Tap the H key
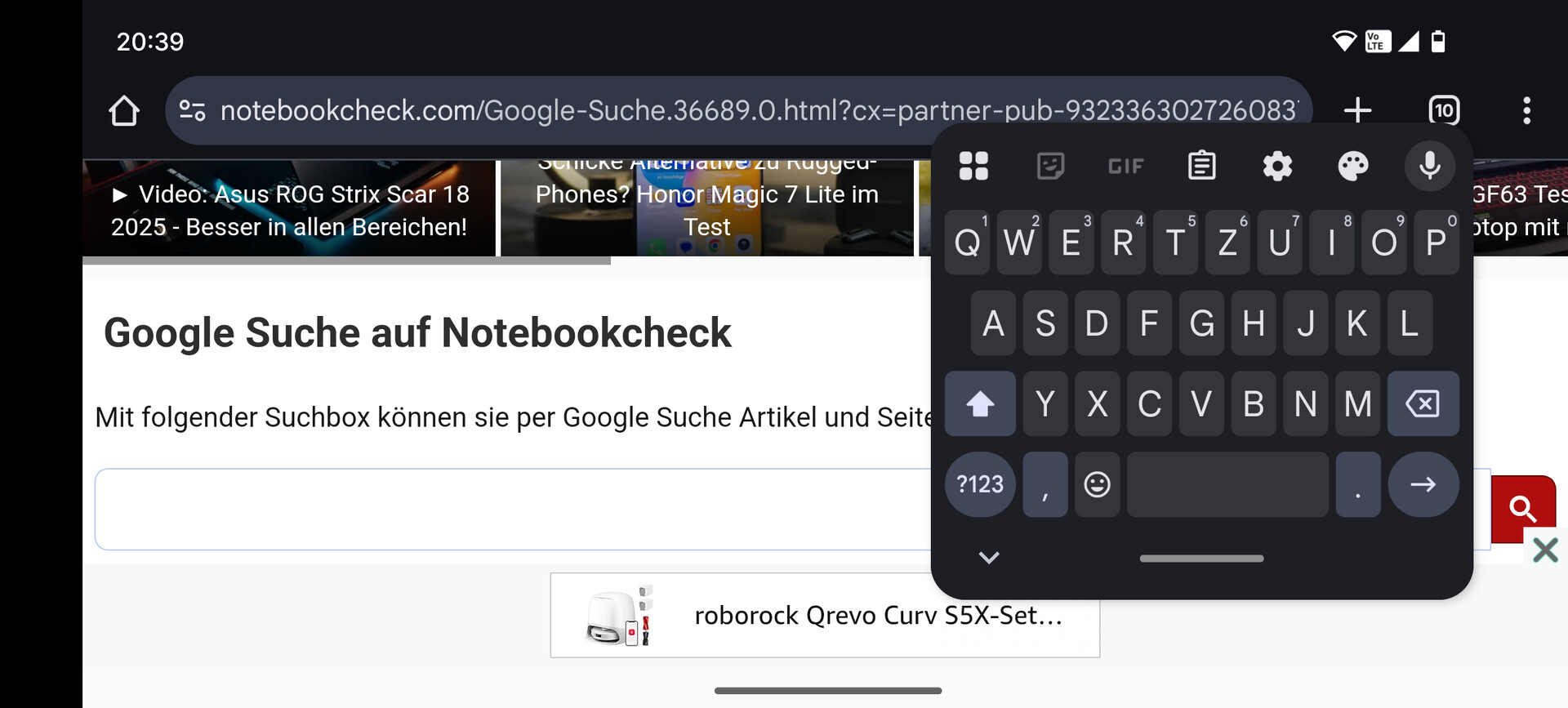1568x708 pixels. [x=1254, y=323]
